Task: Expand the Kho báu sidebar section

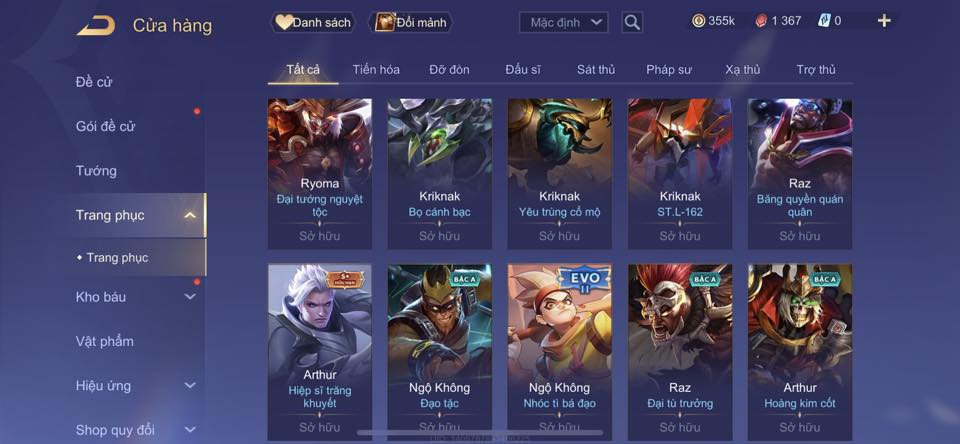Action: click(x=190, y=296)
